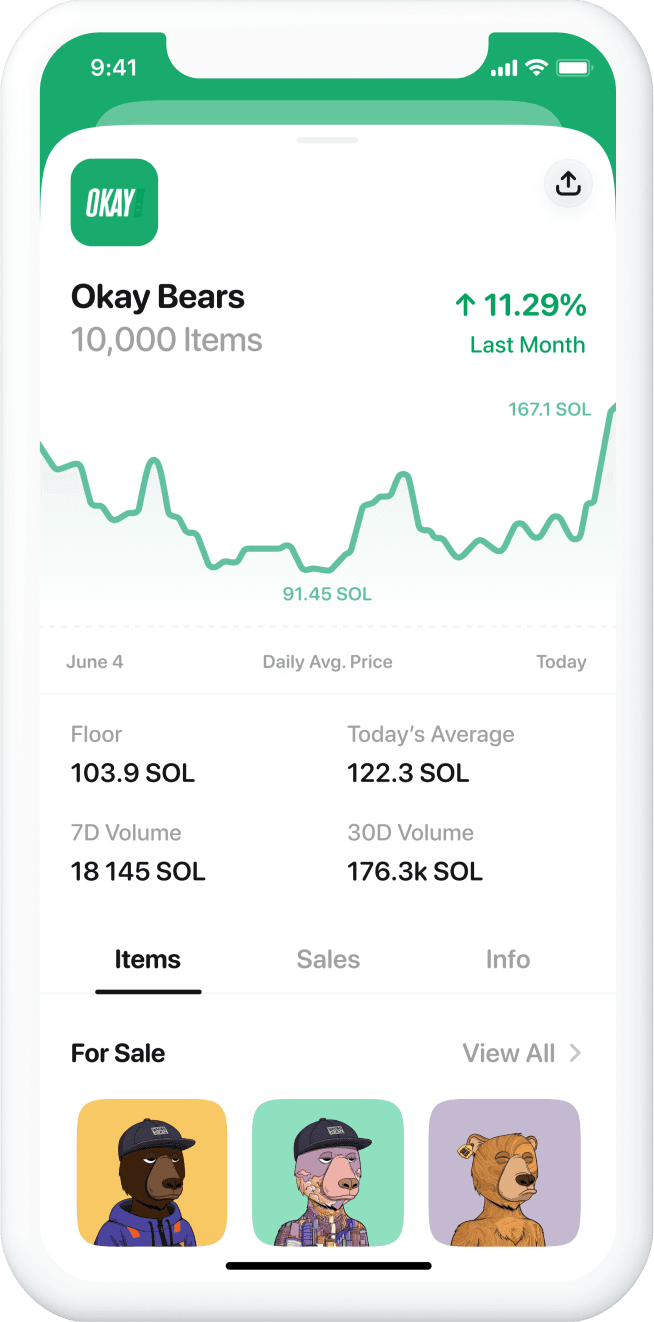Tap the View All link
The width and height of the screenshot is (654, 1322).
508,1053
